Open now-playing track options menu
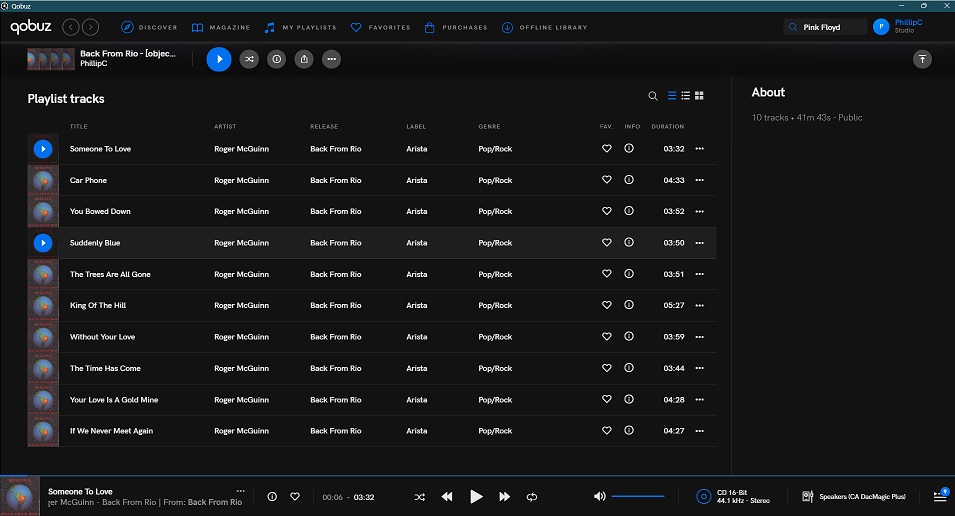The height and width of the screenshot is (516, 955). 241,491
